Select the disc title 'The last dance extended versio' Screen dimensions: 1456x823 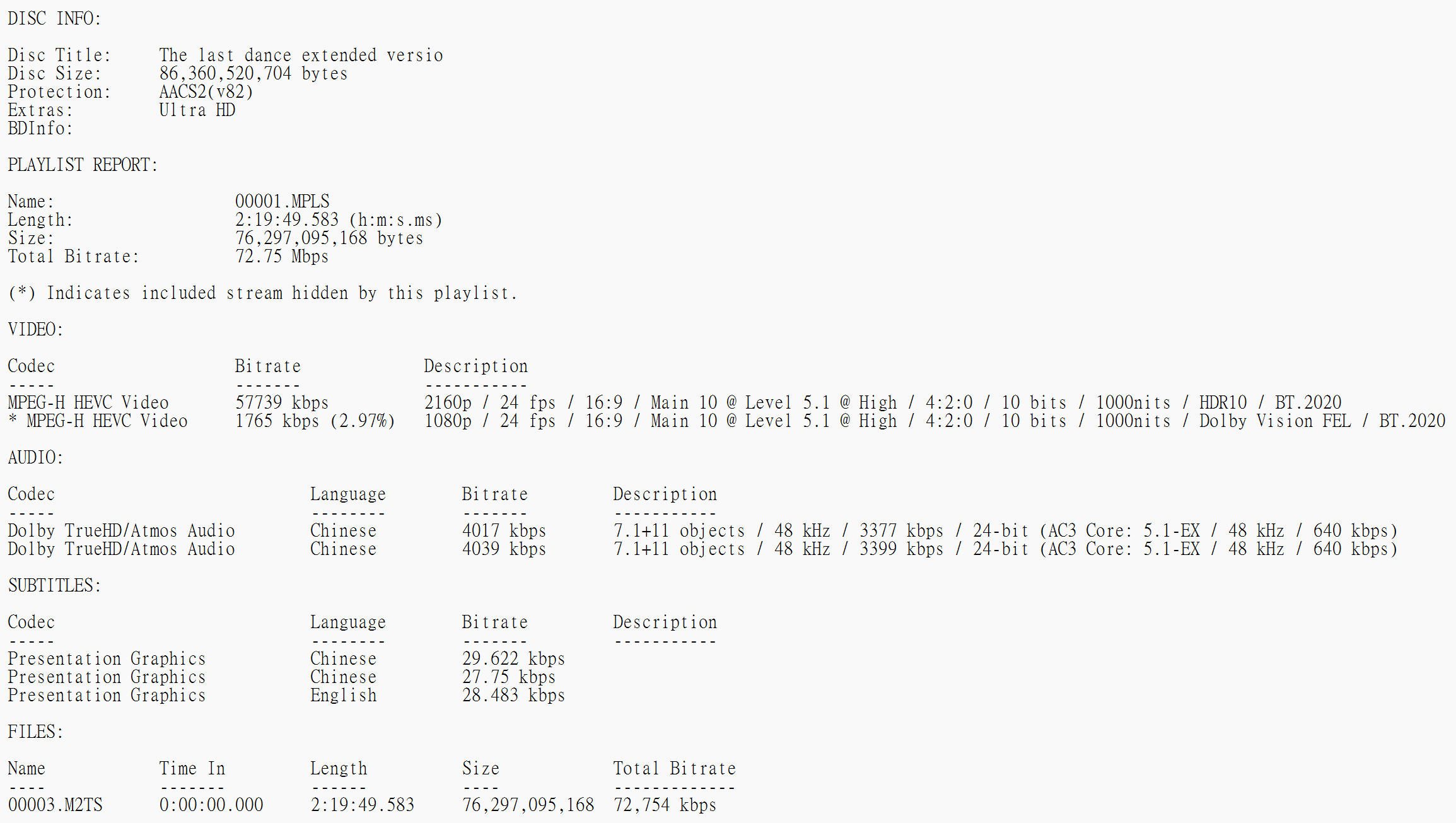(x=301, y=55)
